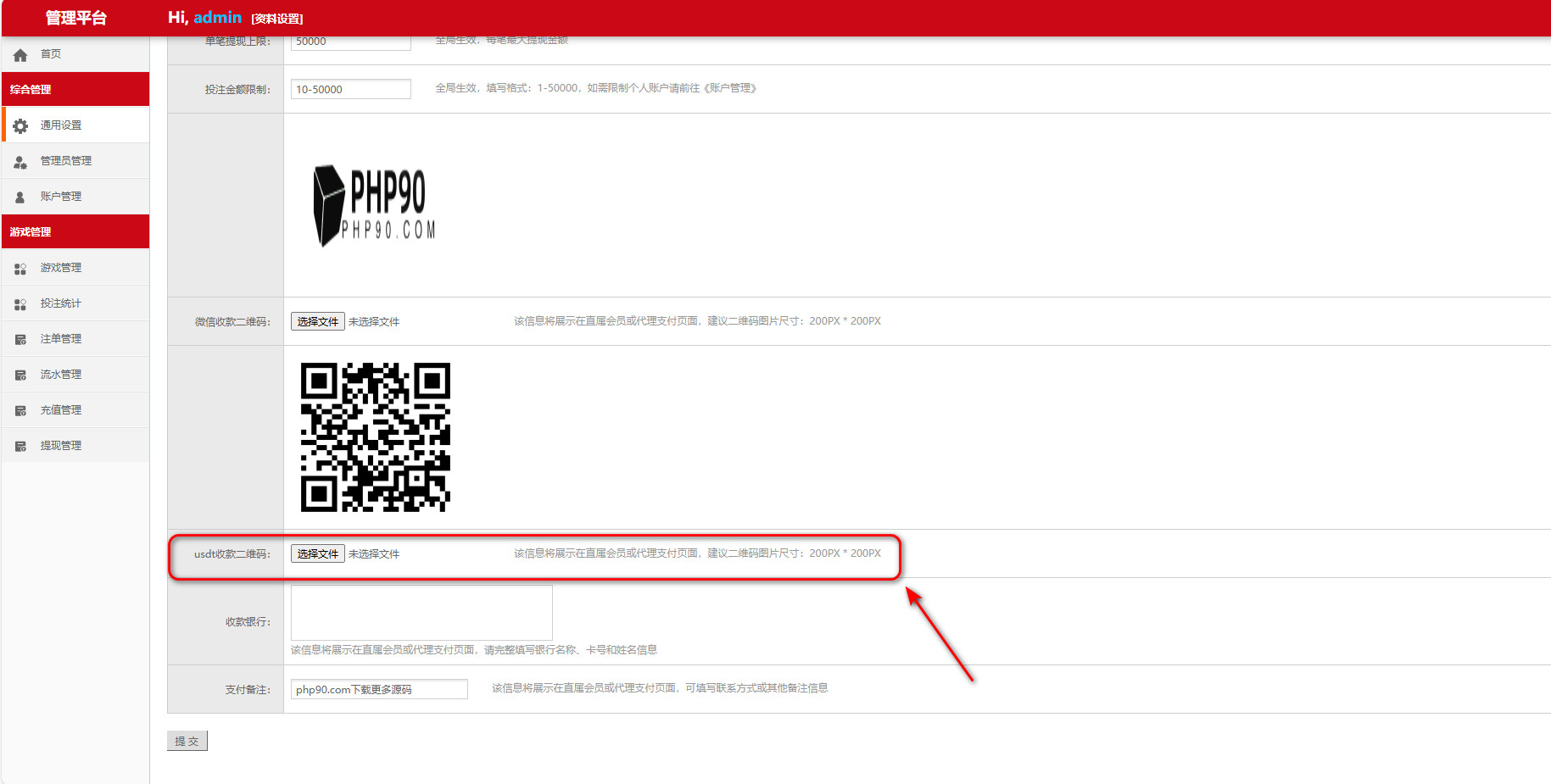Click the 投注金额限制 input field
This screenshot has width=1551, height=784.
pos(350,89)
